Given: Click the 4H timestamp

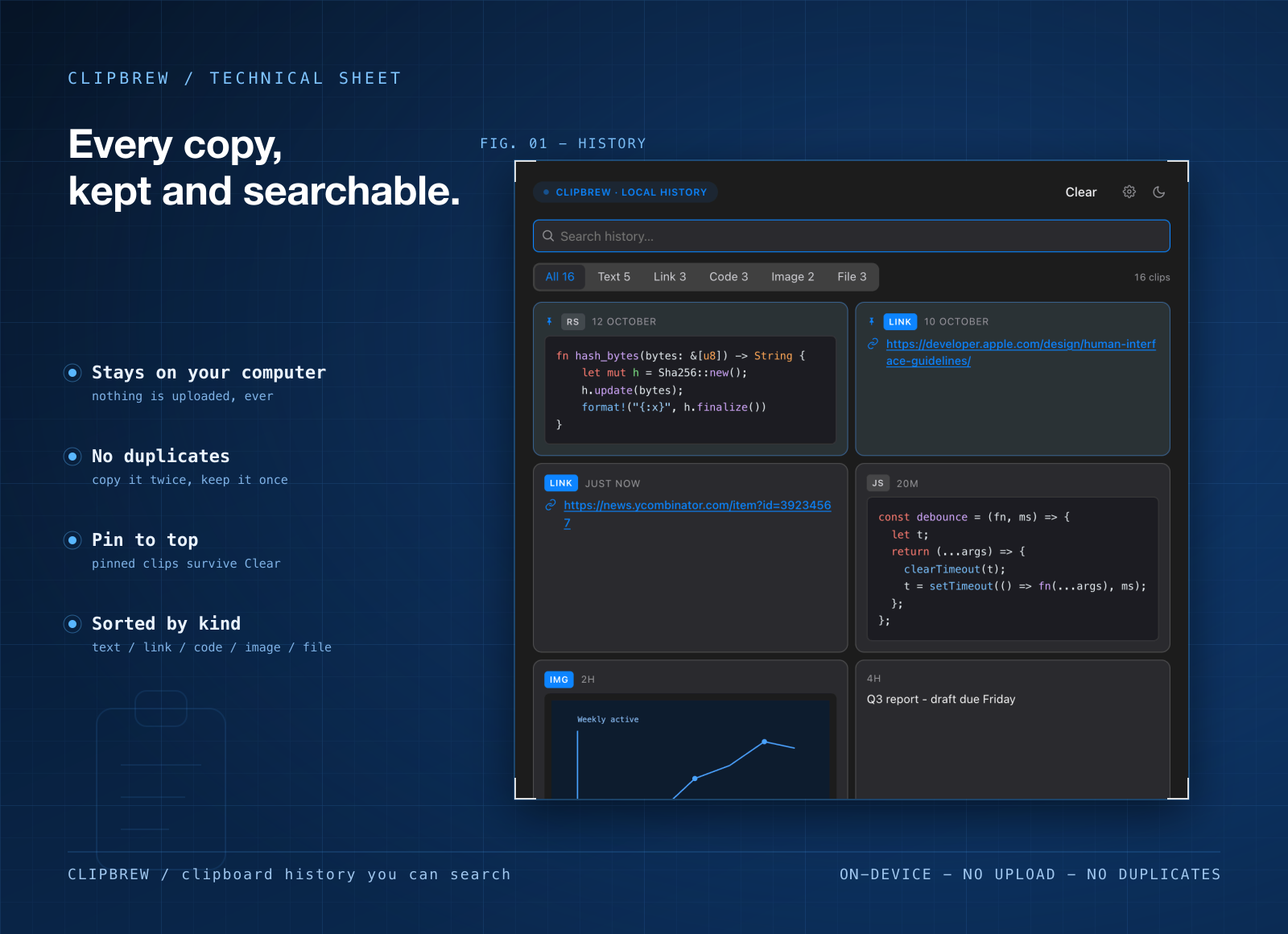Looking at the screenshot, I should pos(873,679).
